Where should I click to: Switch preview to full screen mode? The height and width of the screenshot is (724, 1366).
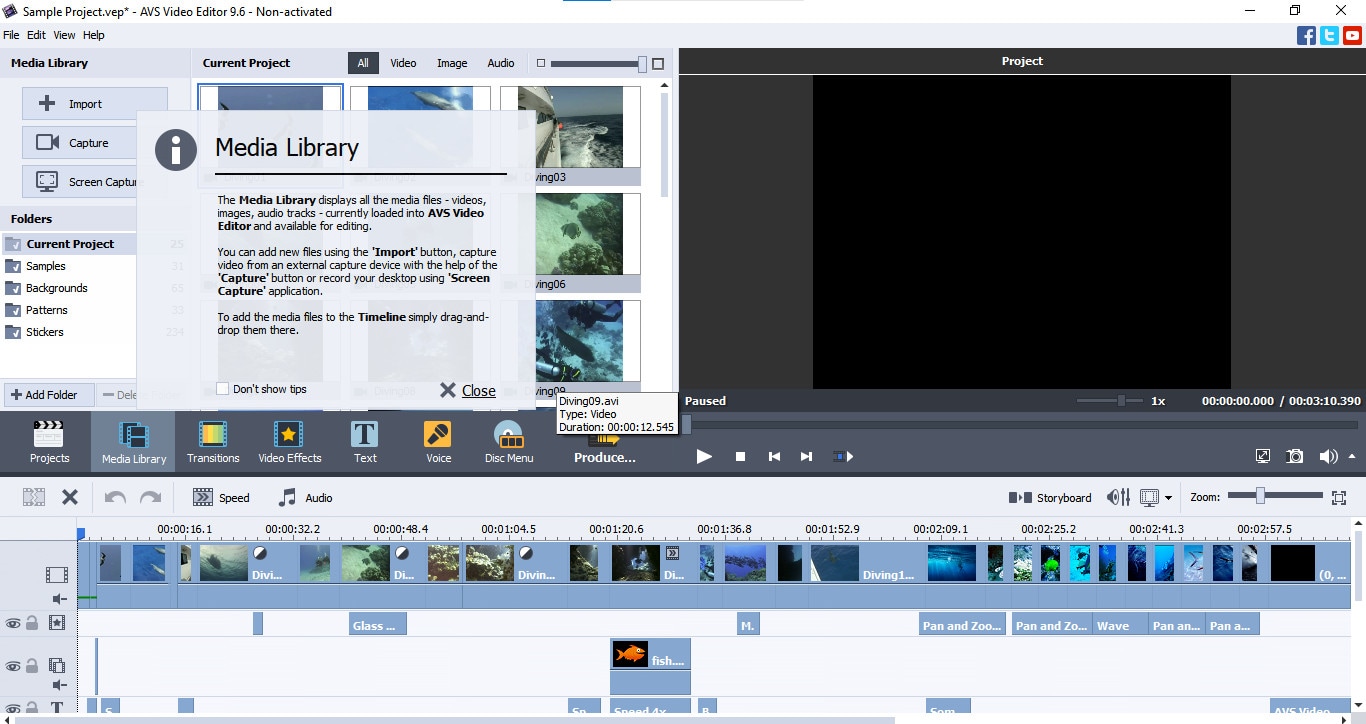(1263, 456)
